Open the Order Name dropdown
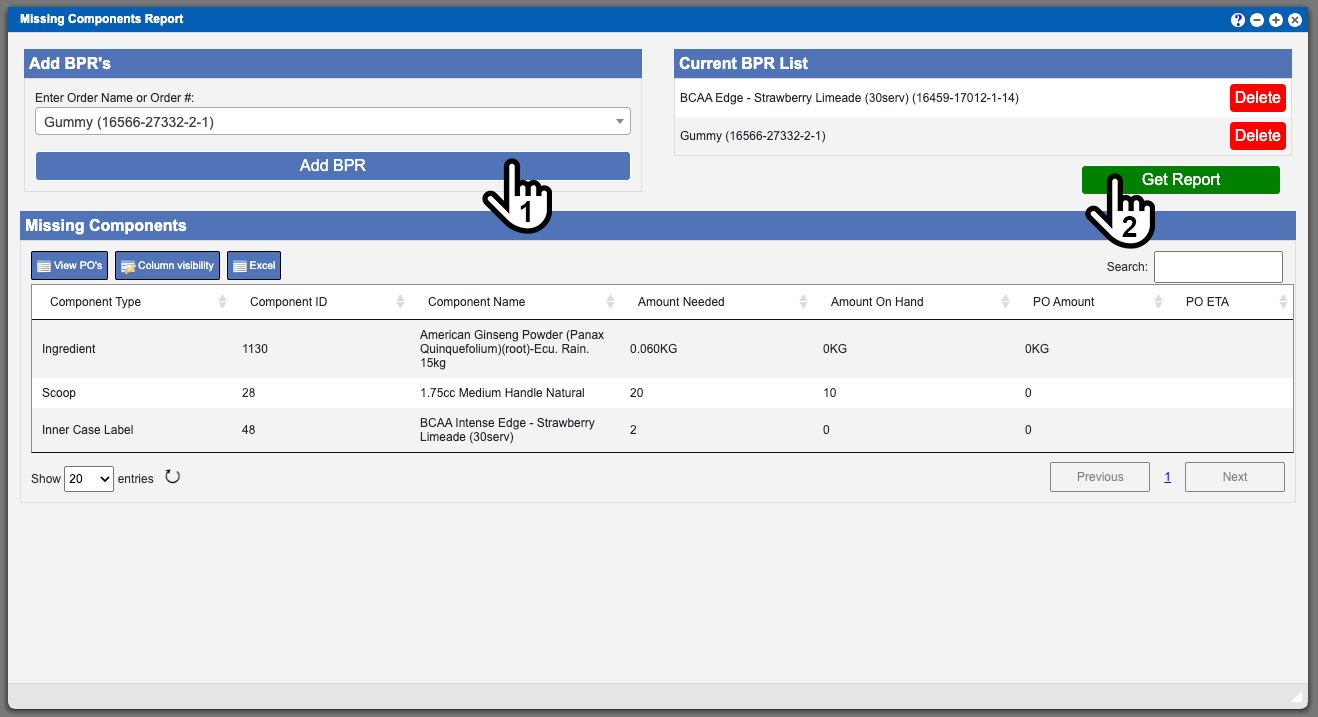1318x717 pixels. pos(333,122)
